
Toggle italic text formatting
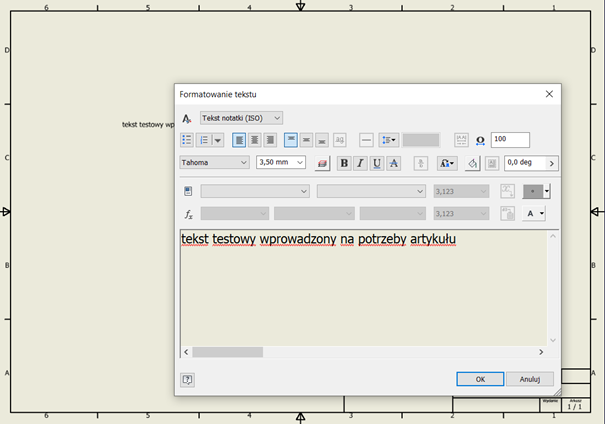pos(360,163)
